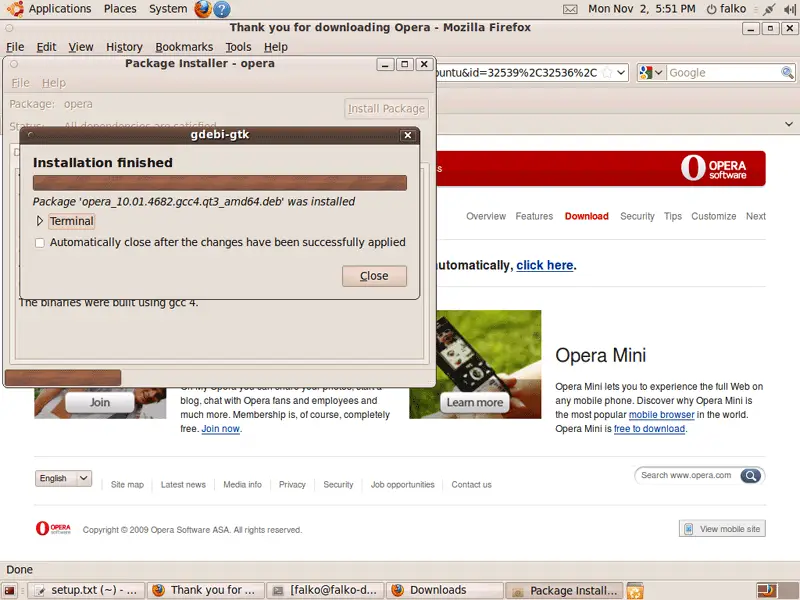
Task: Expand the Terminal disclosure triangle
Action: [x=40, y=221]
